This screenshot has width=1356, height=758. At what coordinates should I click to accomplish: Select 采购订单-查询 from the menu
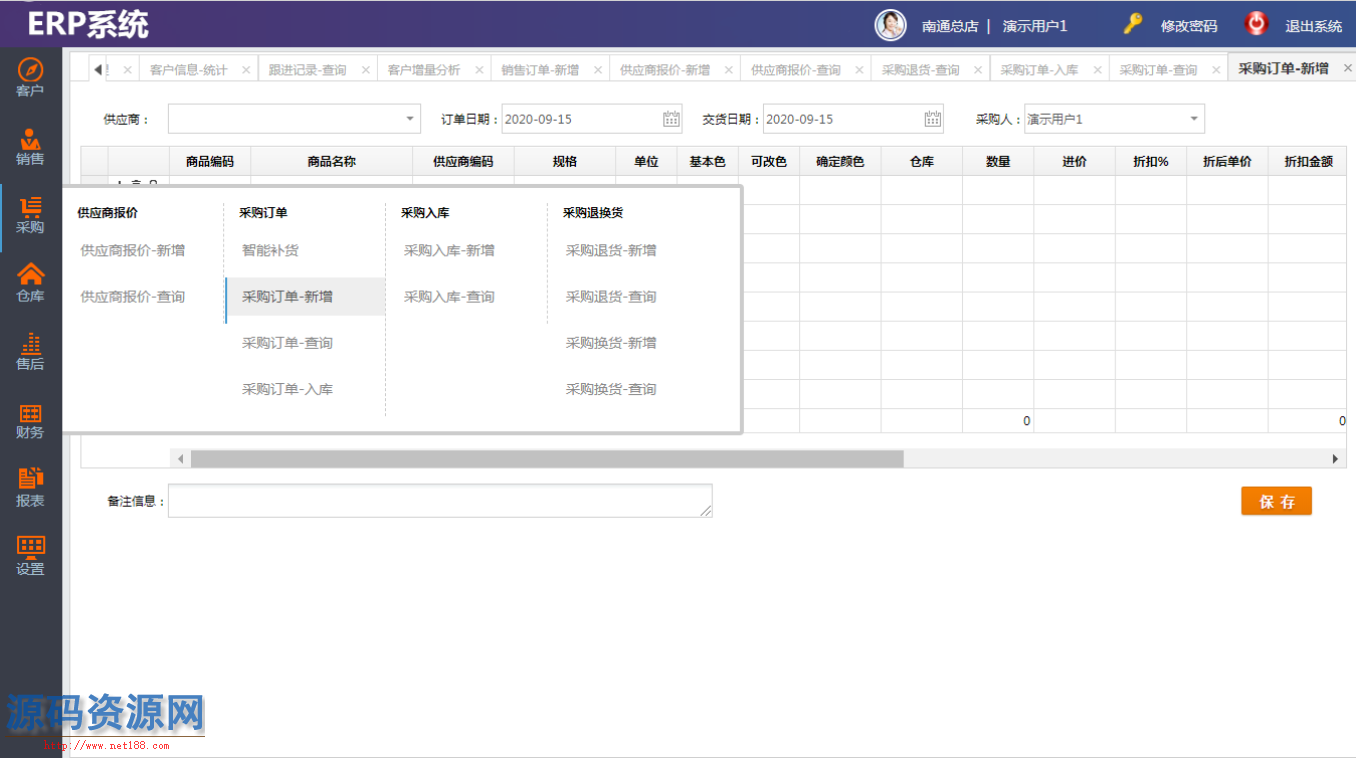coord(287,343)
